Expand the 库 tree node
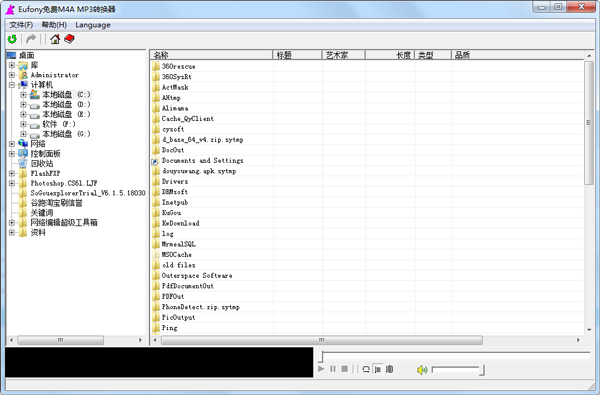600x395 pixels. click(12, 65)
